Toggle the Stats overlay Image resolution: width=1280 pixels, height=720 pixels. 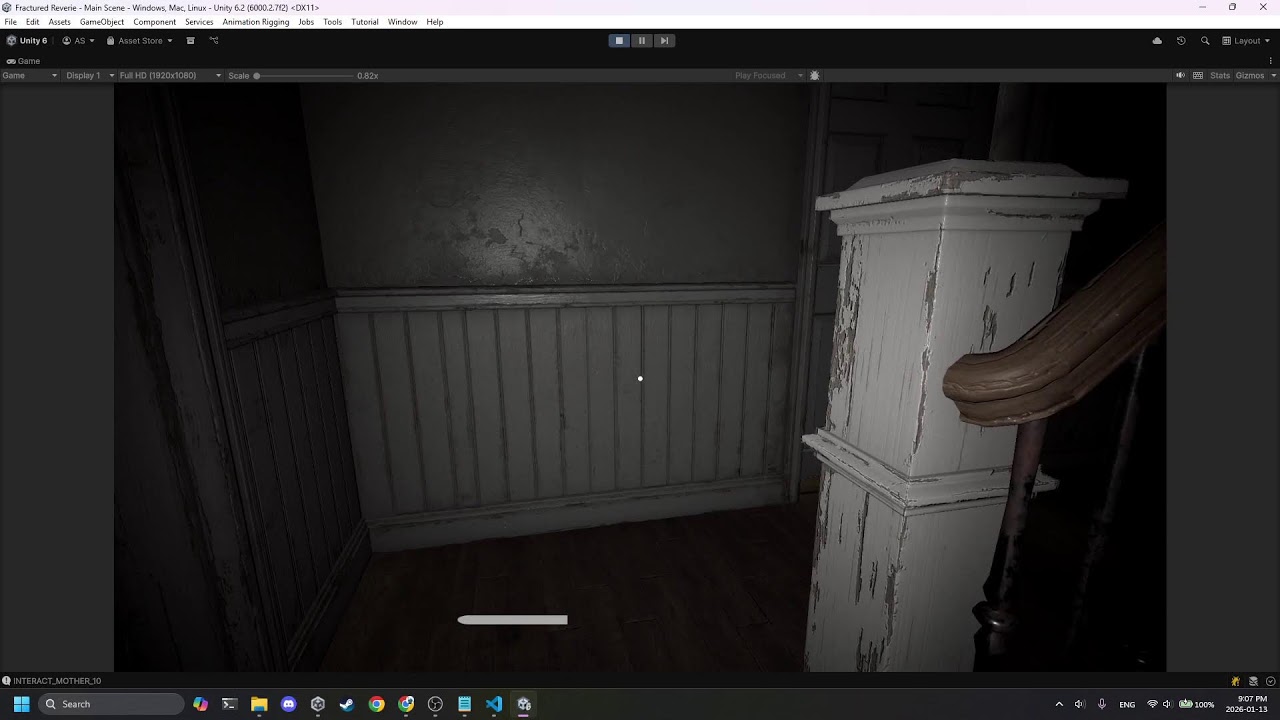[x=1220, y=75]
